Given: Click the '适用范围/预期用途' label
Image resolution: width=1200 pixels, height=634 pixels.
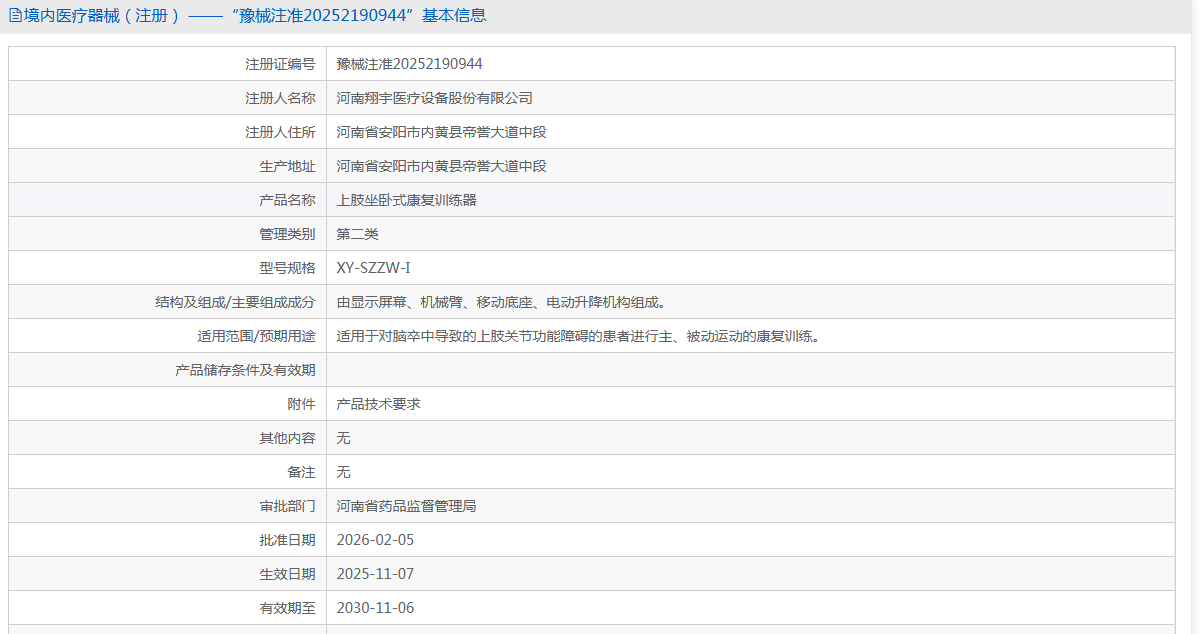Looking at the screenshot, I should [258, 336].
